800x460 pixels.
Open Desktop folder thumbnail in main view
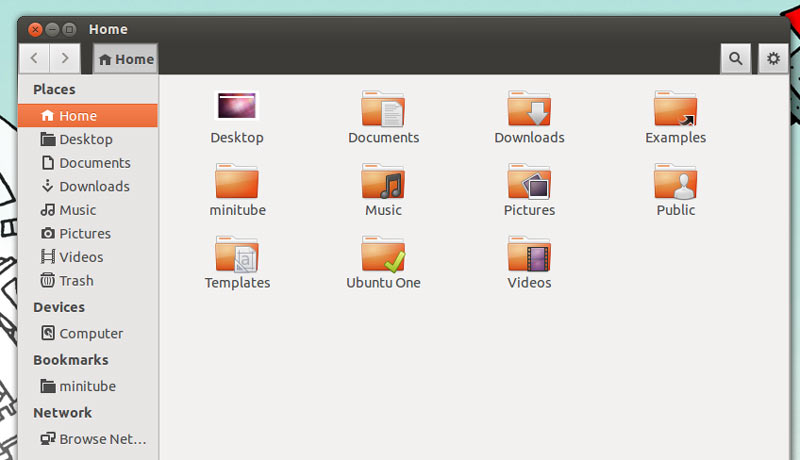pos(237,108)
